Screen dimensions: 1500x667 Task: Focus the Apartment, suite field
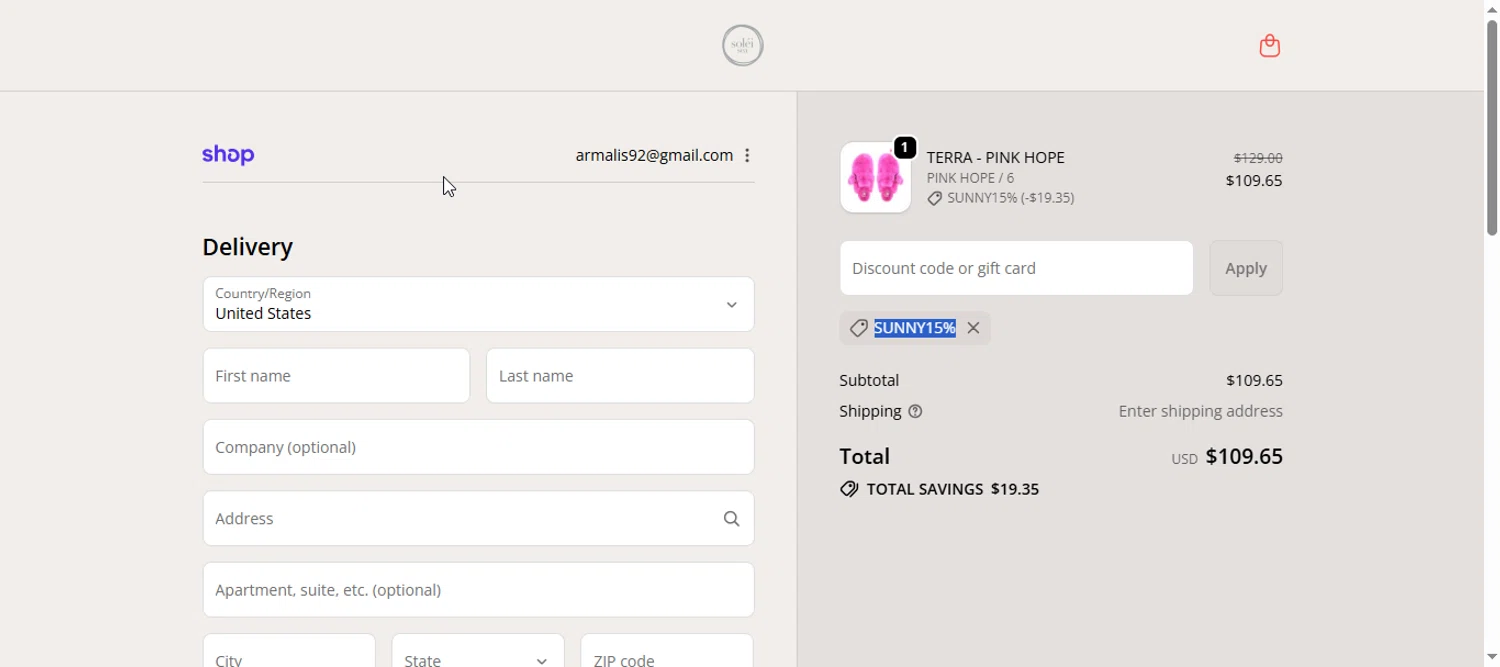click(x=478, y=590)
